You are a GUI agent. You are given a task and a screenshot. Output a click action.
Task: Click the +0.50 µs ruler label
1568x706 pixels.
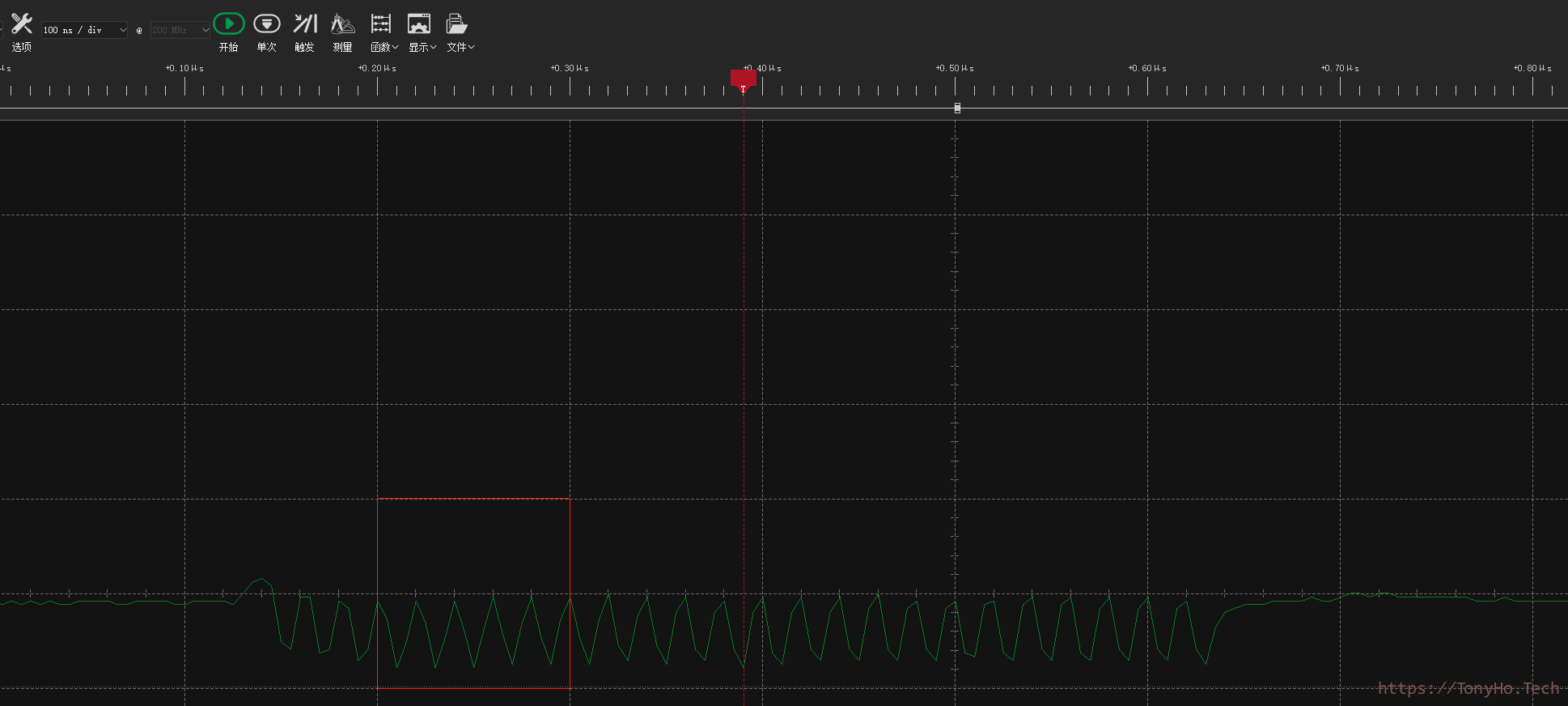point(955,68)
